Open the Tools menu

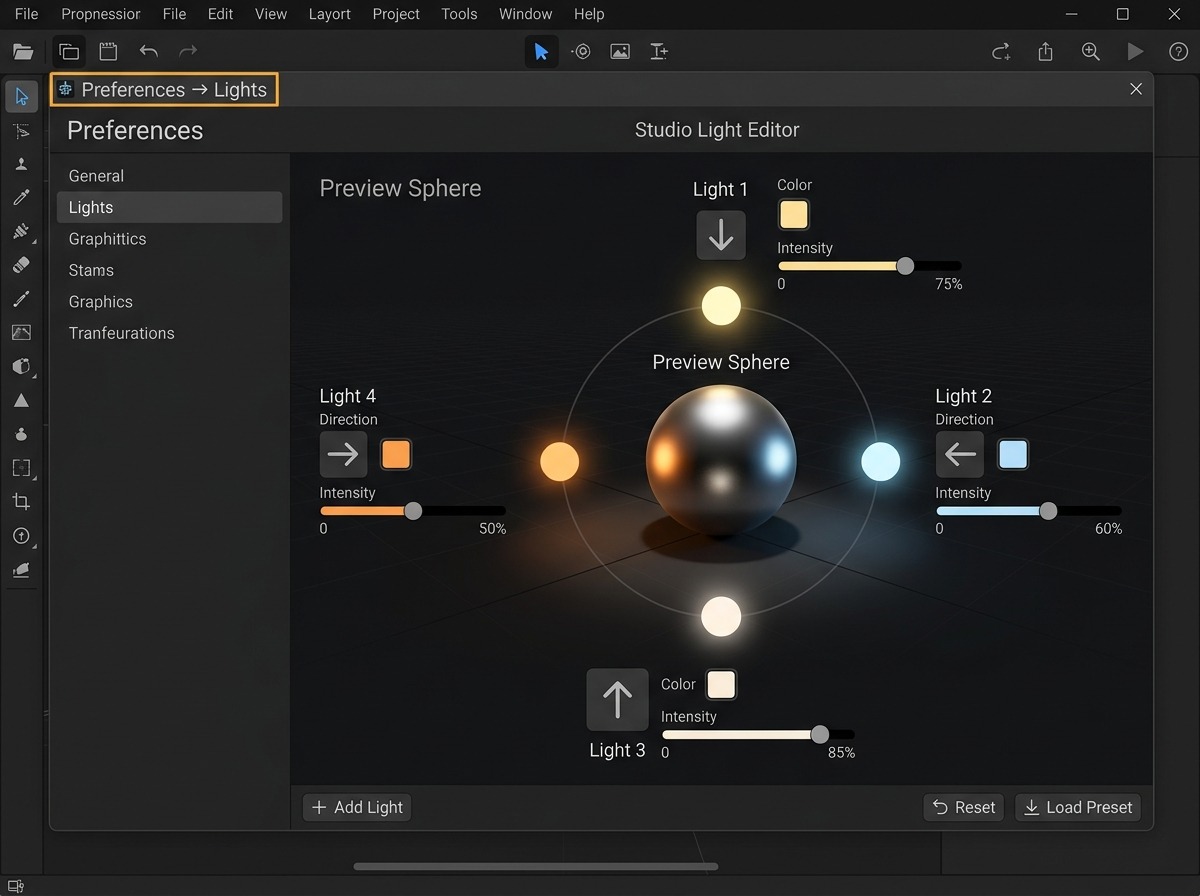click(459, 14)
